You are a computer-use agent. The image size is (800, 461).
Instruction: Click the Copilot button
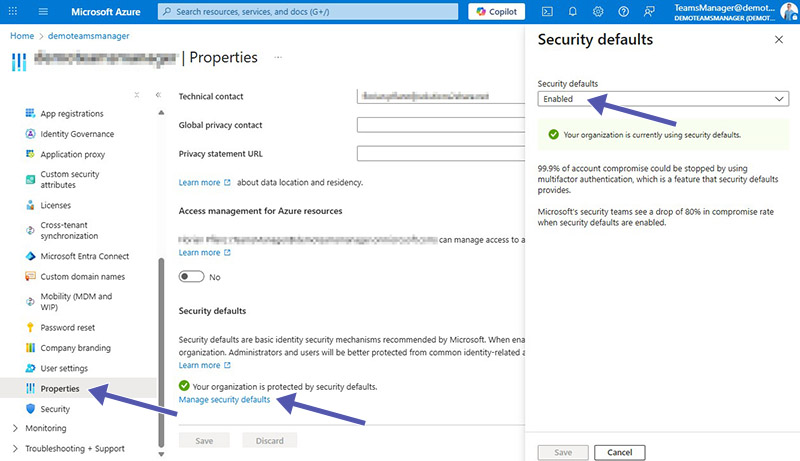(x=496, y=11)
